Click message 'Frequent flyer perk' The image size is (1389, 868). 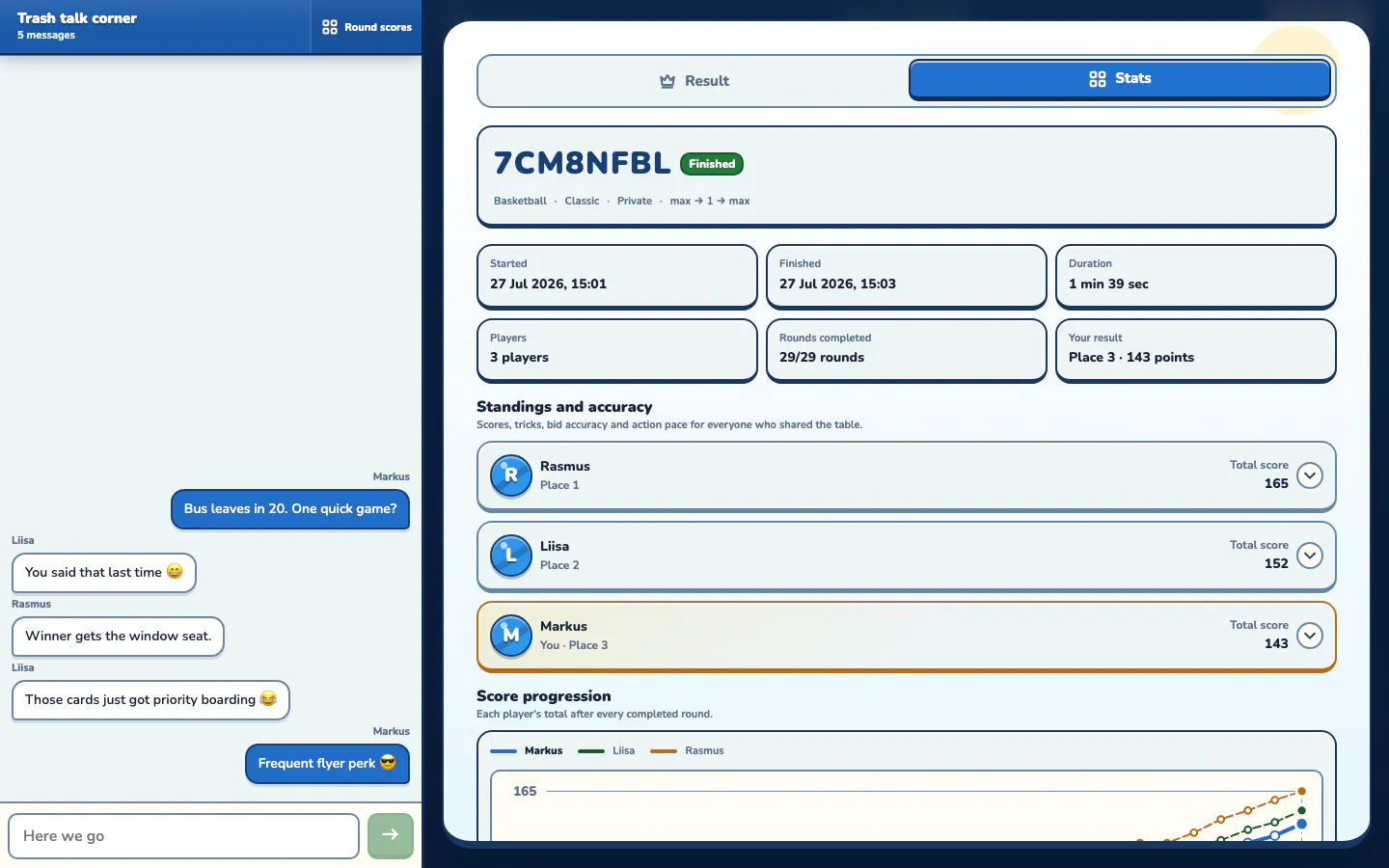click(x=327, y=764)
